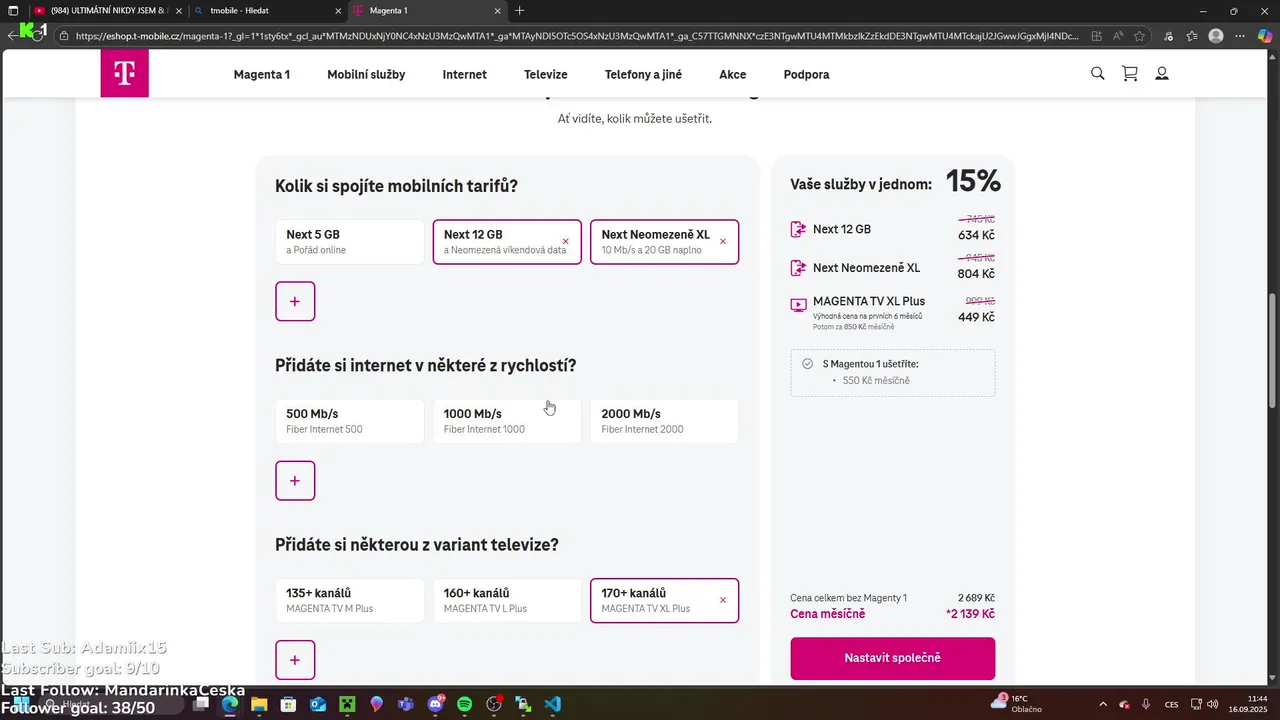
Task: Click 550 Kč měsíčně savings text
Action: [876, 381]
